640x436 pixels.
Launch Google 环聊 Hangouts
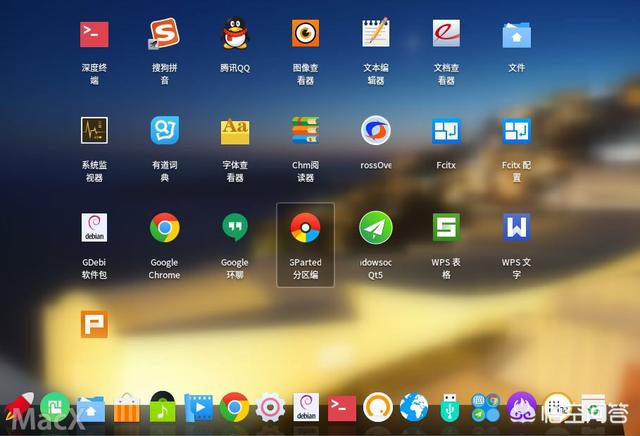pyautogui.click(x=235, y=227)
